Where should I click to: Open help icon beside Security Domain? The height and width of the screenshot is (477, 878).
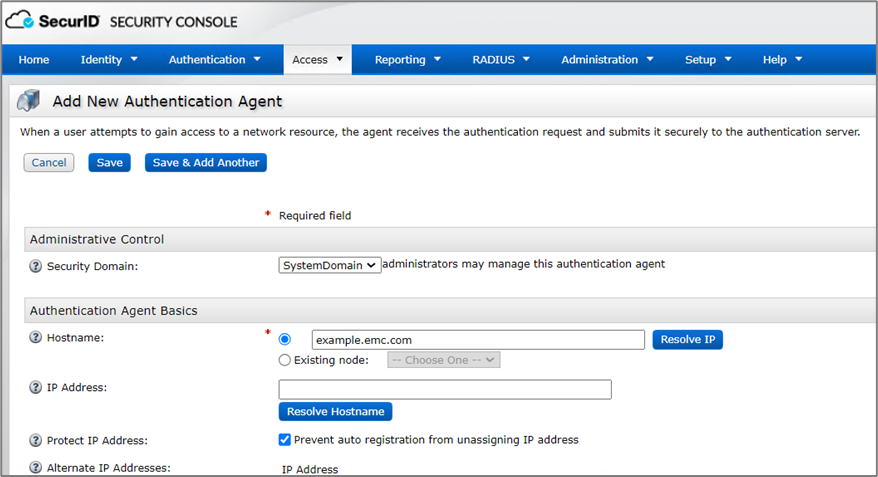(36, 266)
